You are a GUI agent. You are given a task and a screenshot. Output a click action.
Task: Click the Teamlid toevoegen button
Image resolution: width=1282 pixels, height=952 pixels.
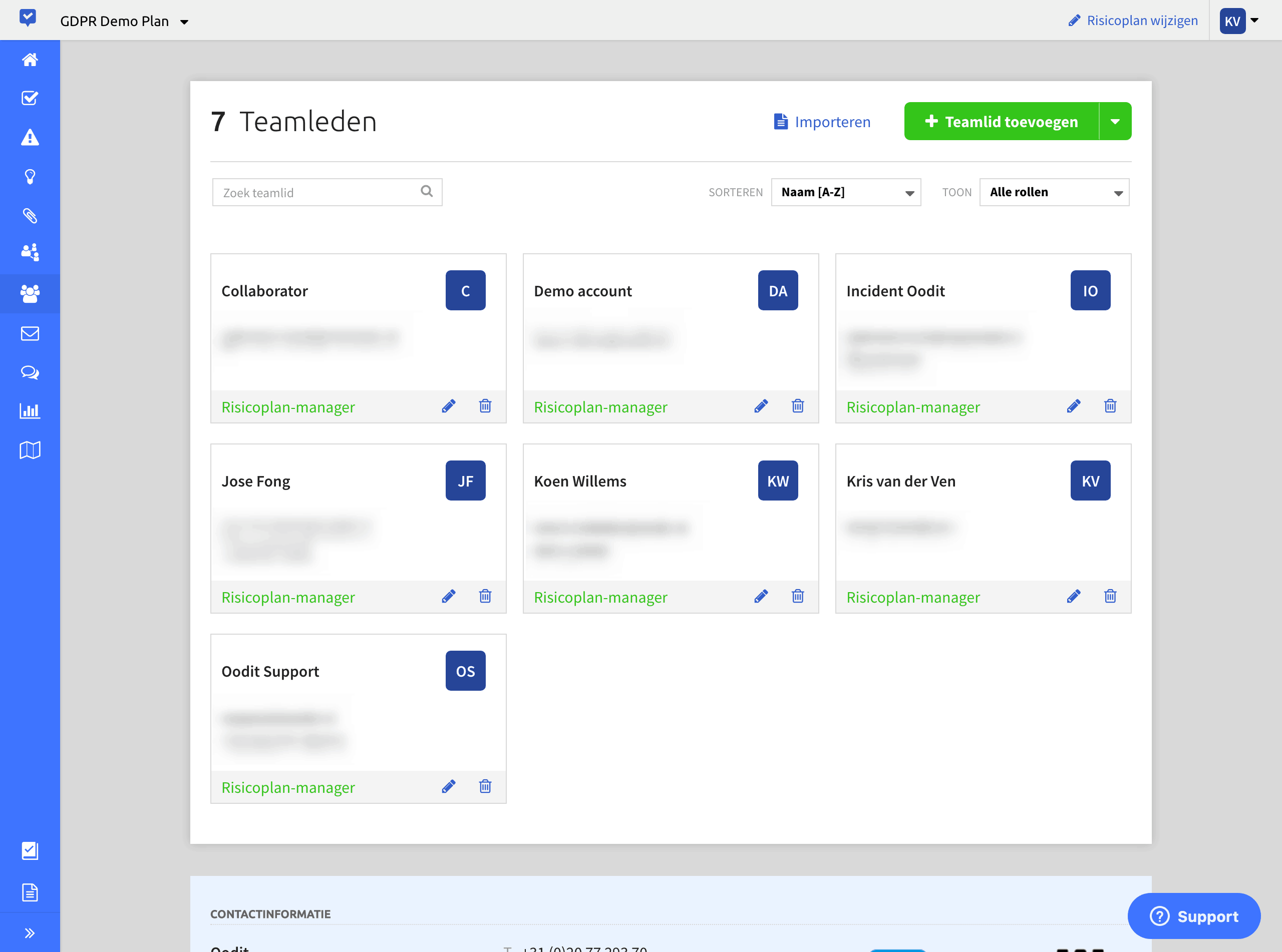pyautogui.click(x=1002, y=122)
